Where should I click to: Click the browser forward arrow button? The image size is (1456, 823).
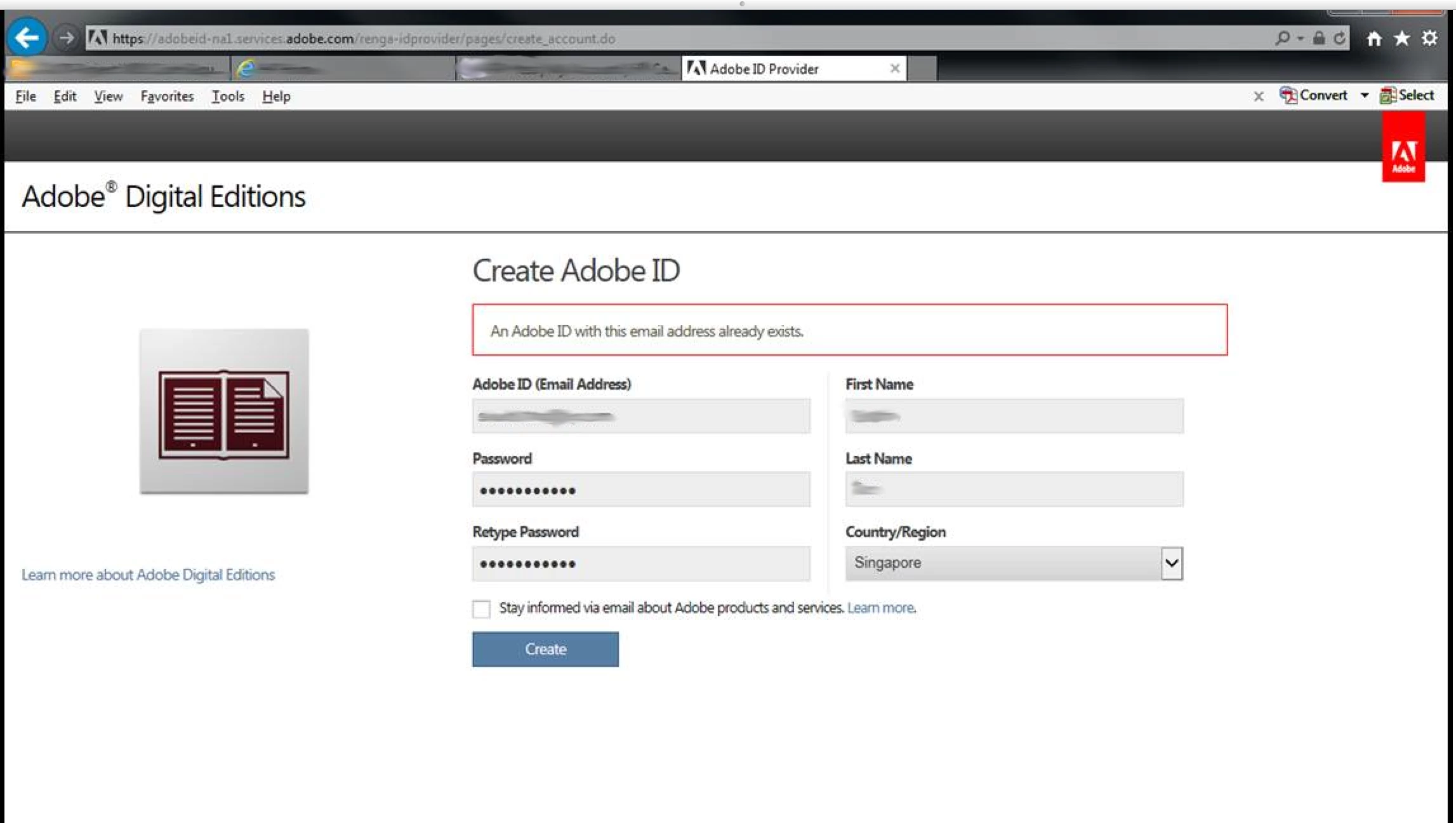(x=65, y=38)
